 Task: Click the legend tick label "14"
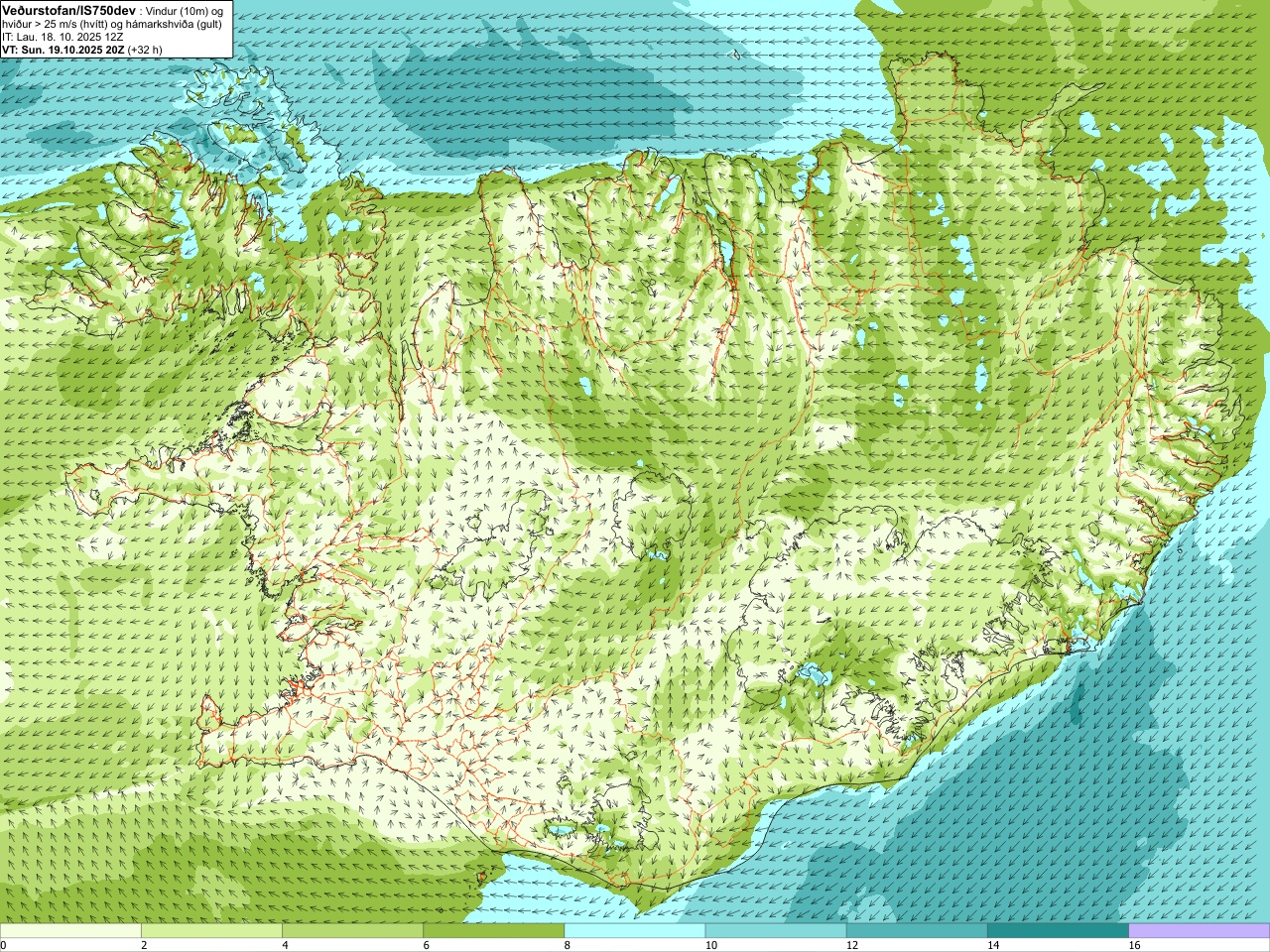(x=993, y=945)
